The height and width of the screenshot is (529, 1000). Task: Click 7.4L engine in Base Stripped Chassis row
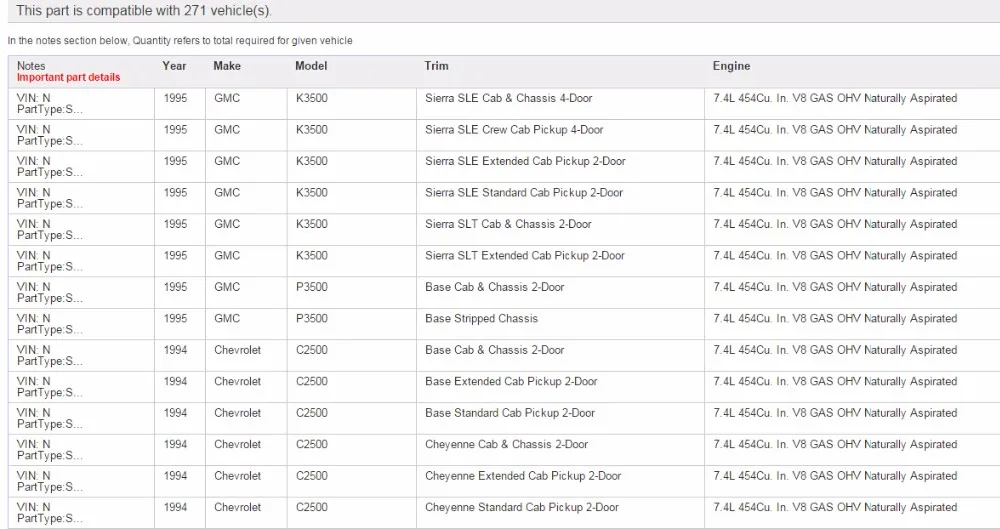(835, 318)
